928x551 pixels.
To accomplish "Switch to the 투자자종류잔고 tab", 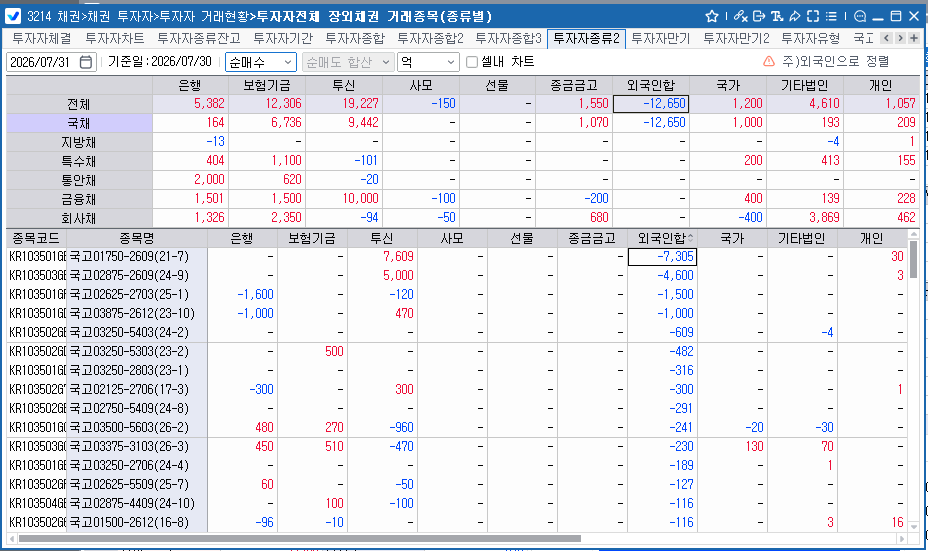I will [x=199, y=38].
